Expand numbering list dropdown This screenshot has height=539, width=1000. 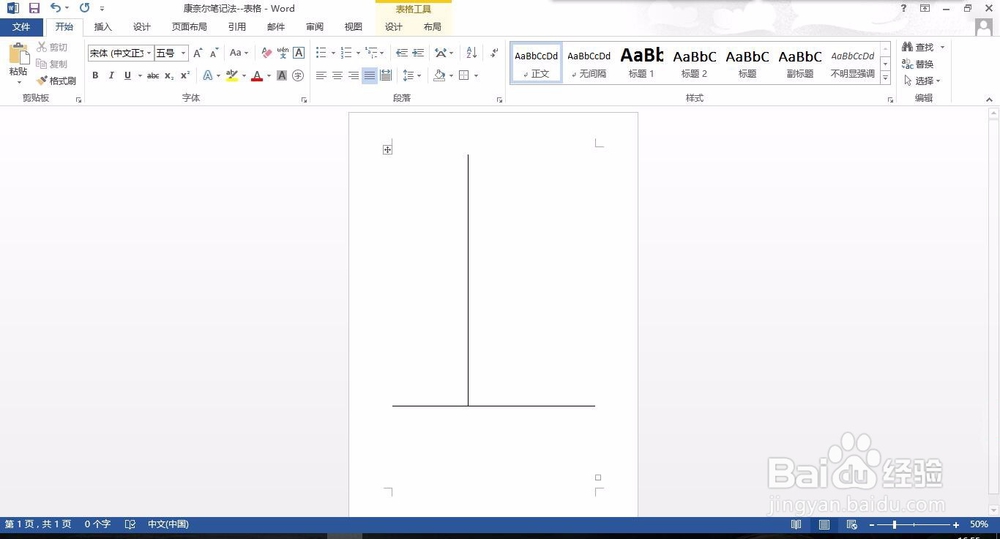(358, 53)
